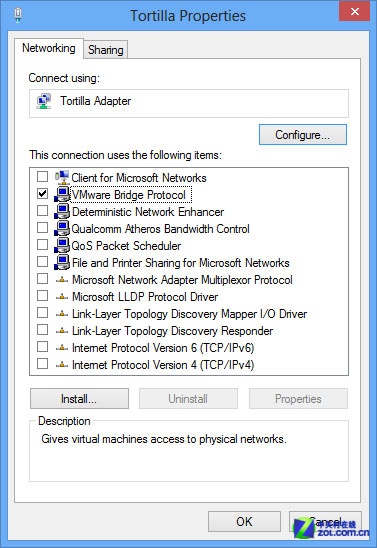Image resolution: width=377 pixels, height=548 pixels.
Task: Select the File and Printer Sharing icon
Action: pyautogui.click(x=62, y=262)
